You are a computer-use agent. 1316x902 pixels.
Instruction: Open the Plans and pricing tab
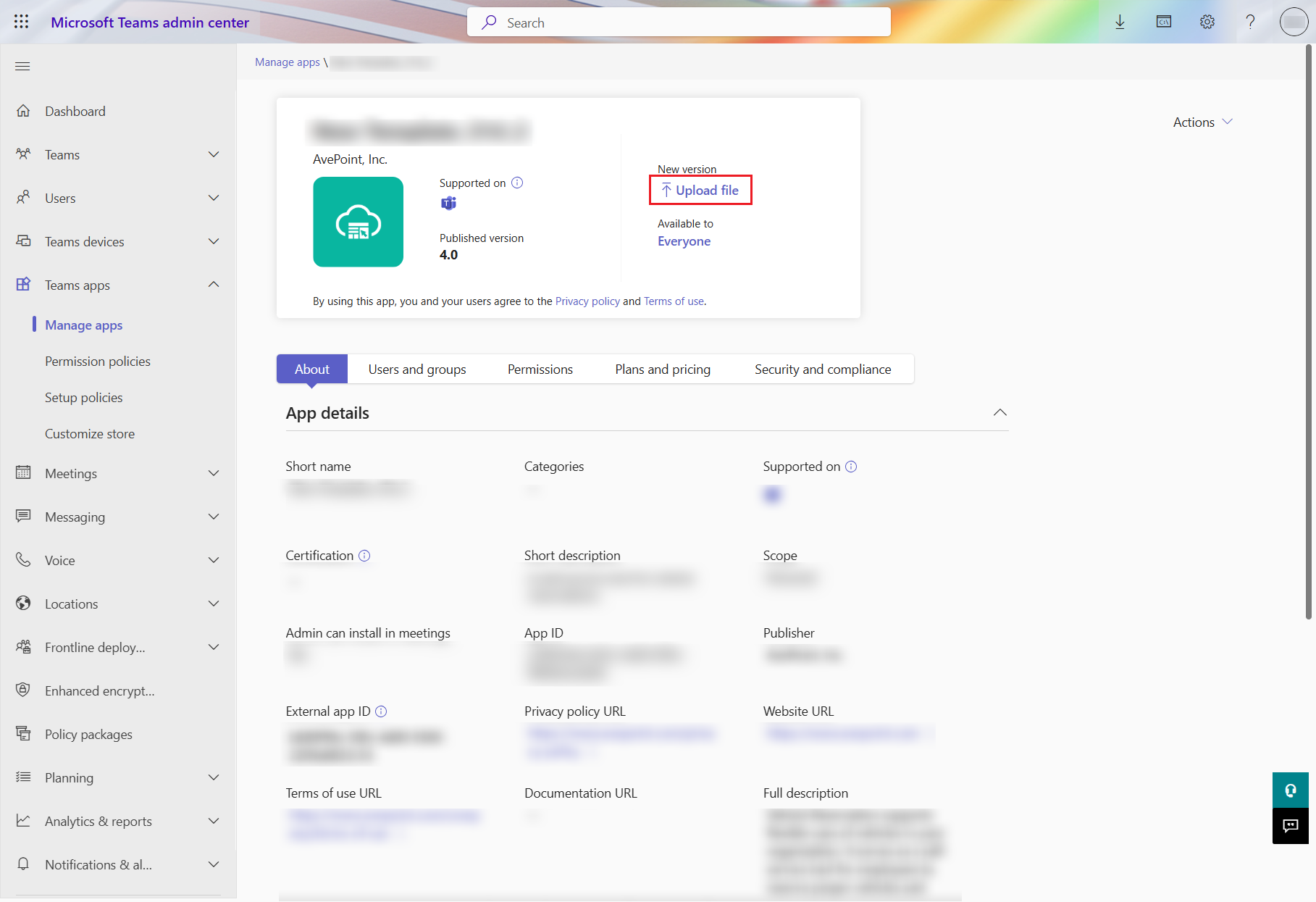point(661,369)
